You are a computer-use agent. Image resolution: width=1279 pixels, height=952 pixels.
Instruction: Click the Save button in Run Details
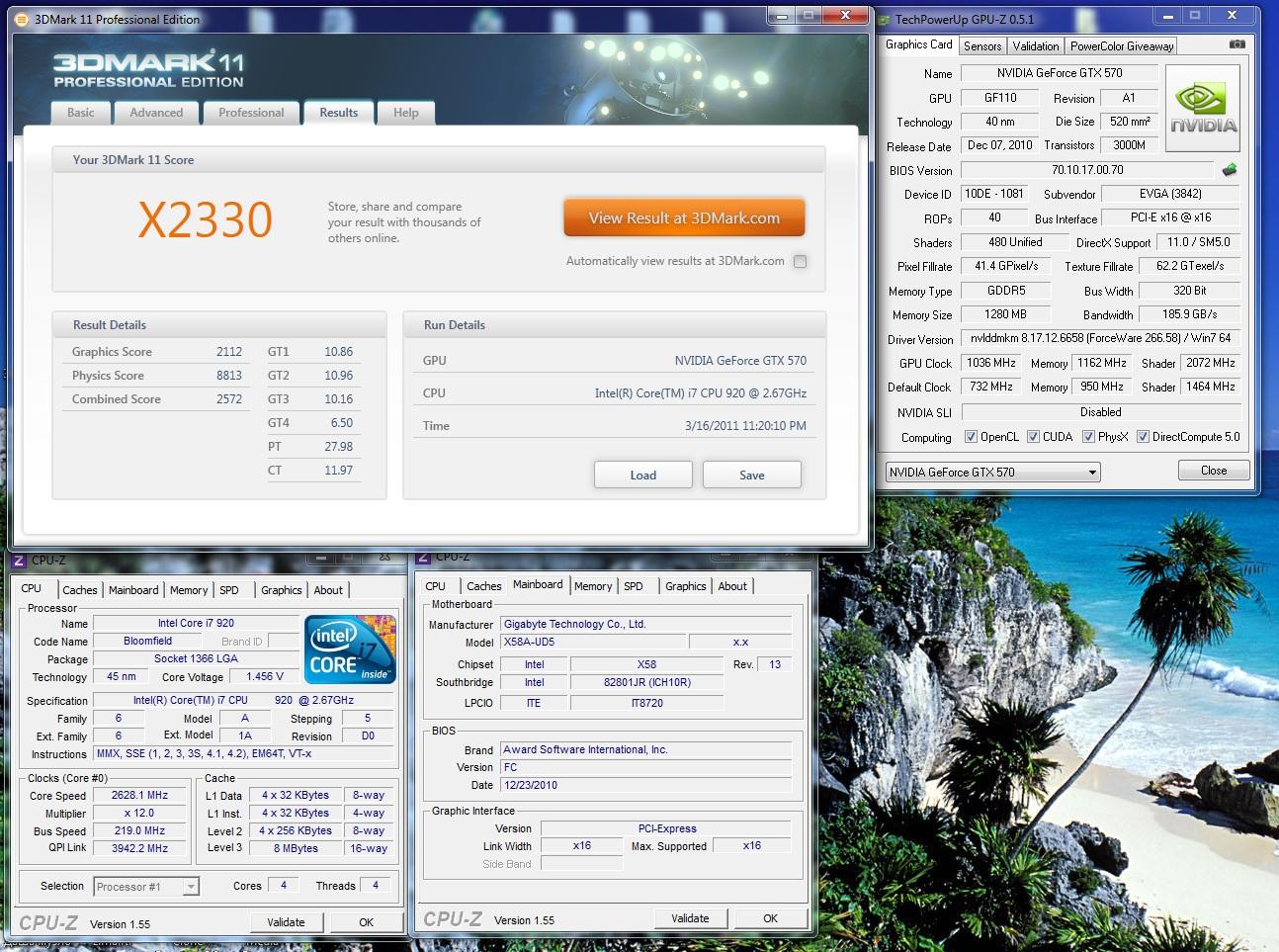(x=752, y=475)
